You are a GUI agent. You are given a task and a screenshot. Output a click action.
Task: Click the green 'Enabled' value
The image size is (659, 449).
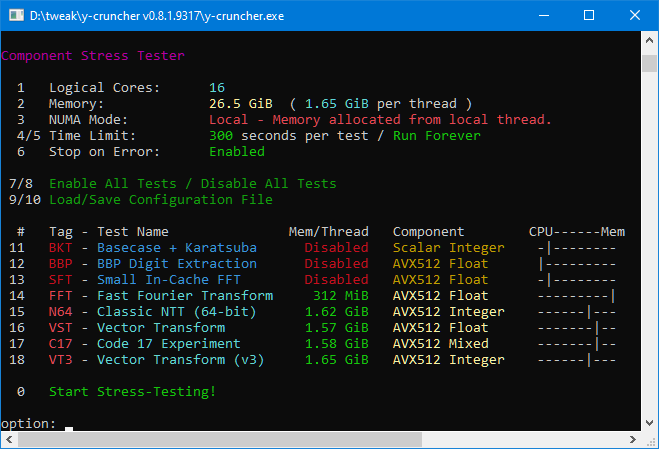click(x=237, y=151)
